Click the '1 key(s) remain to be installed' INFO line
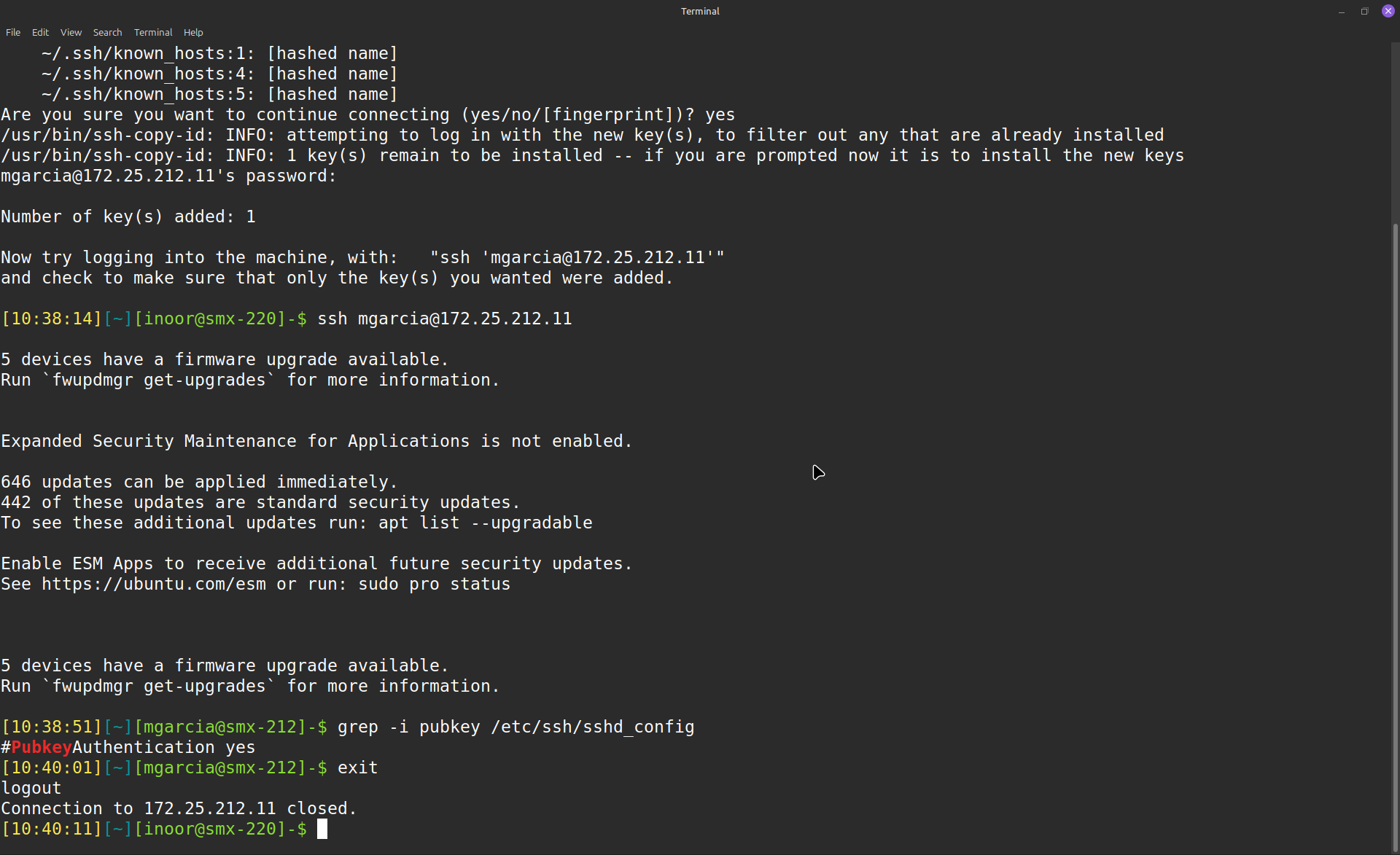The width and height of the screenshot is (1400, 855). coord(592,155)
